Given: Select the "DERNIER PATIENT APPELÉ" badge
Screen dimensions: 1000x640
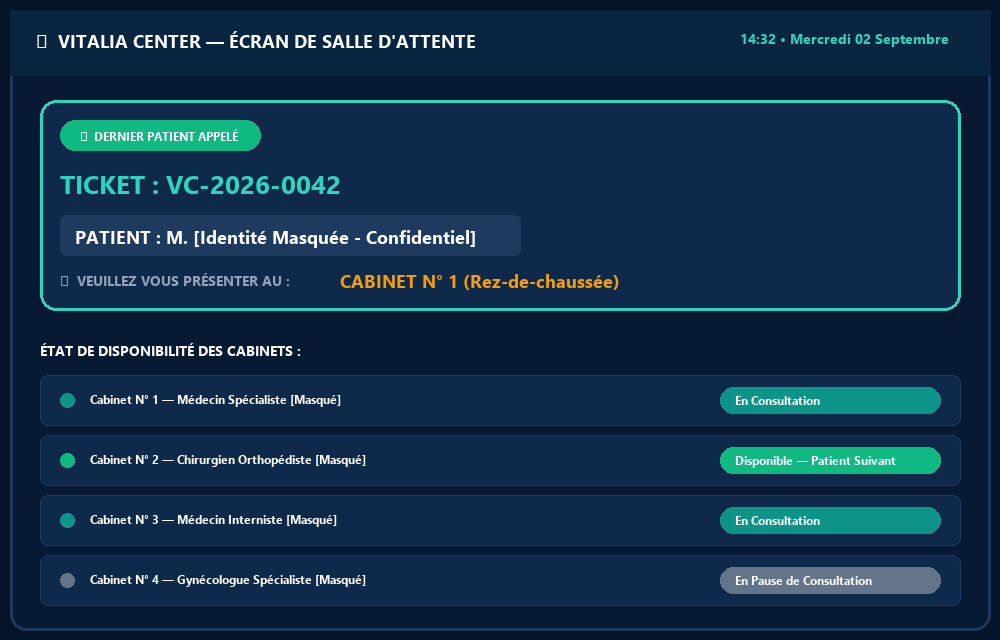Looking at the screenshot, I should coord(160,136).
